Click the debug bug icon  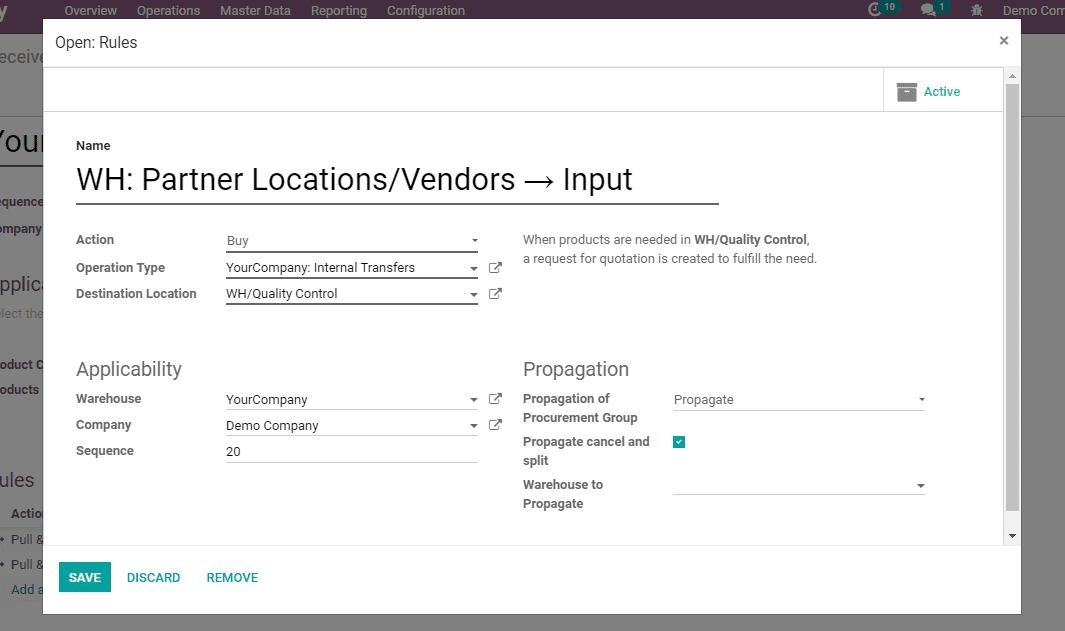coord(977,10)
